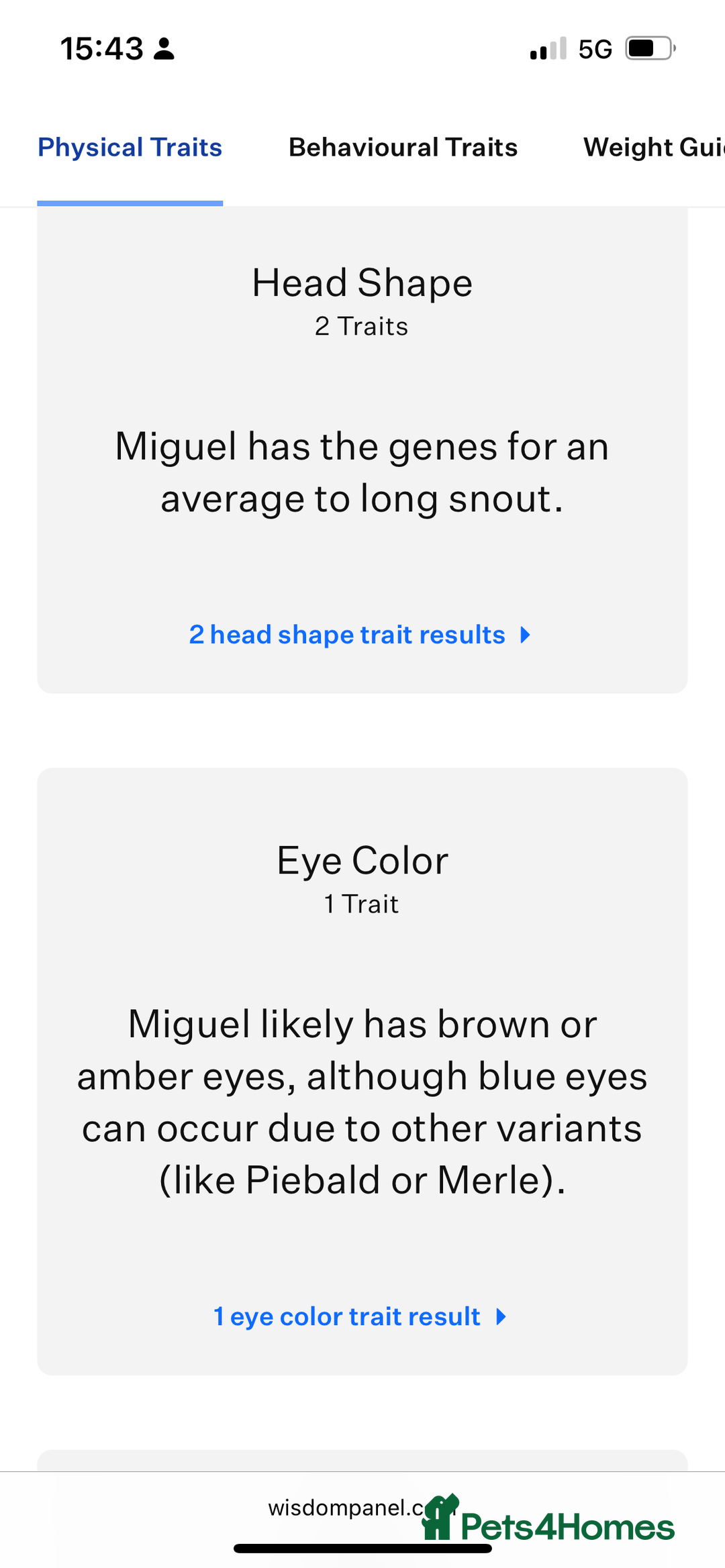Open 2 head shape trait results link
Viewport: 725px width, 1568px height.
pos(347,635)
